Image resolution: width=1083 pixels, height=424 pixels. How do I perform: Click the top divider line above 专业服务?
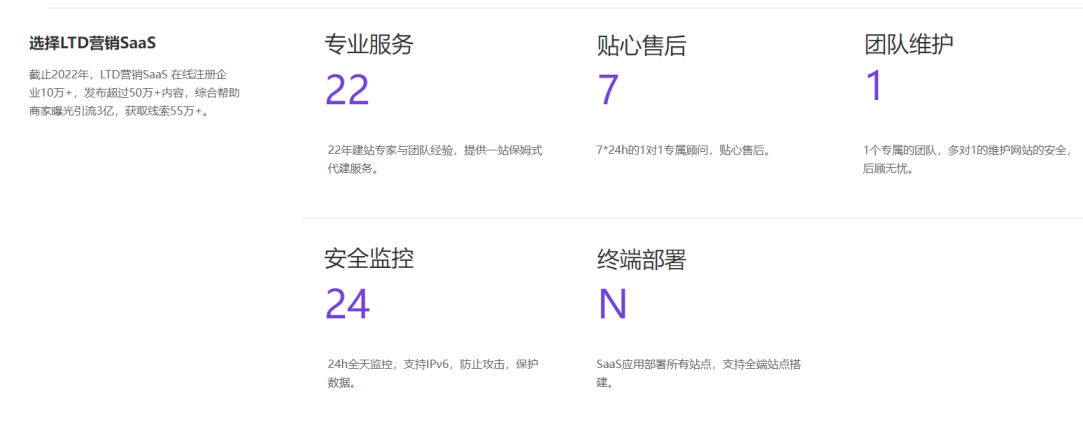coord(560,8)
